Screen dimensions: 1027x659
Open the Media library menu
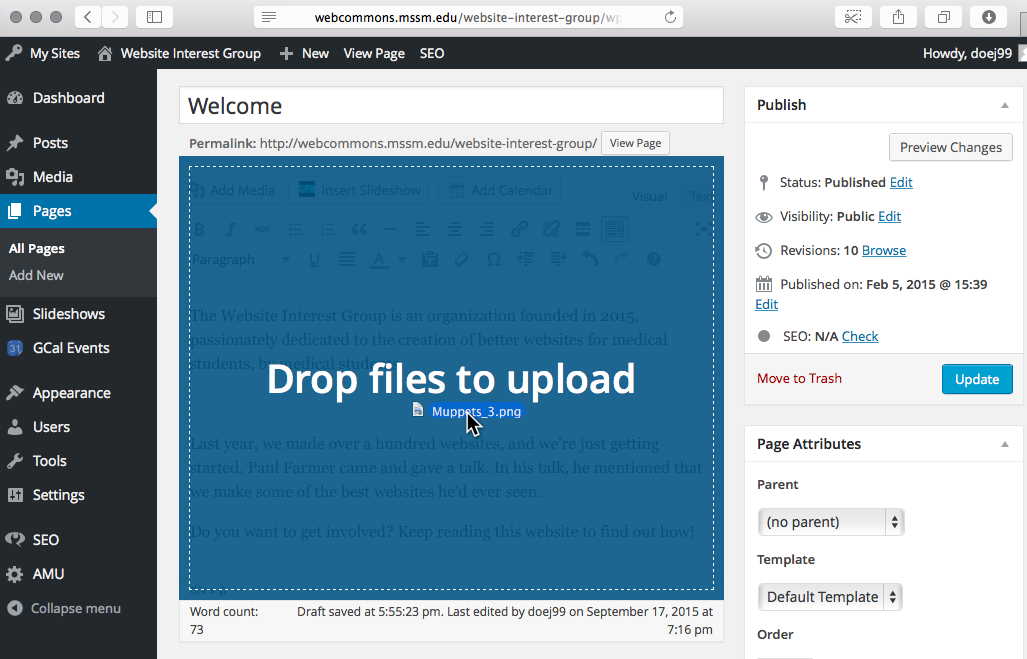pos(52,177)
